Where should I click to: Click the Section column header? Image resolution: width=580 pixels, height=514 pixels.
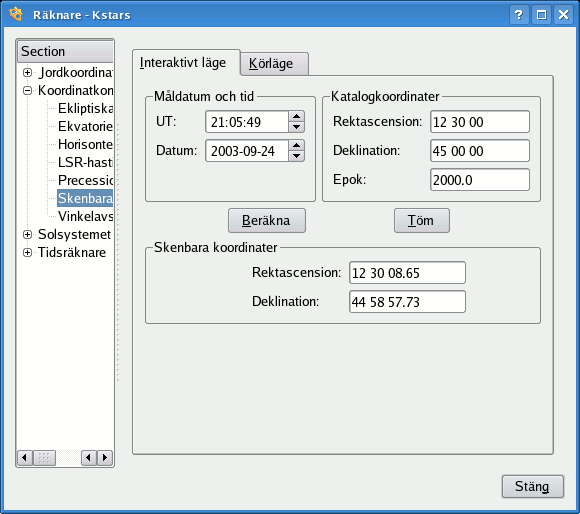(65, 51)
